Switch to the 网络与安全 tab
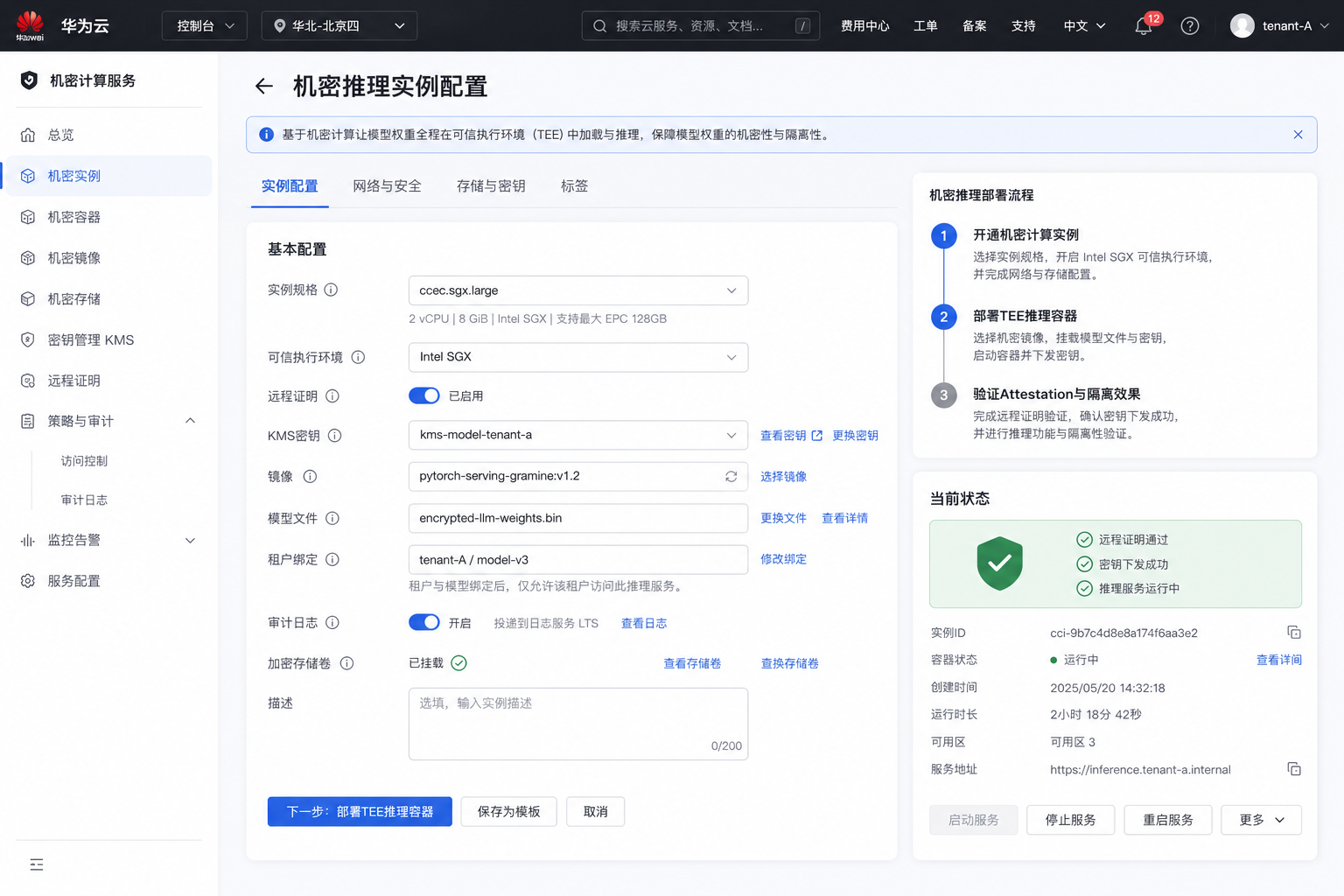Viewport: 1344px width, 896px height. point(387,186)
